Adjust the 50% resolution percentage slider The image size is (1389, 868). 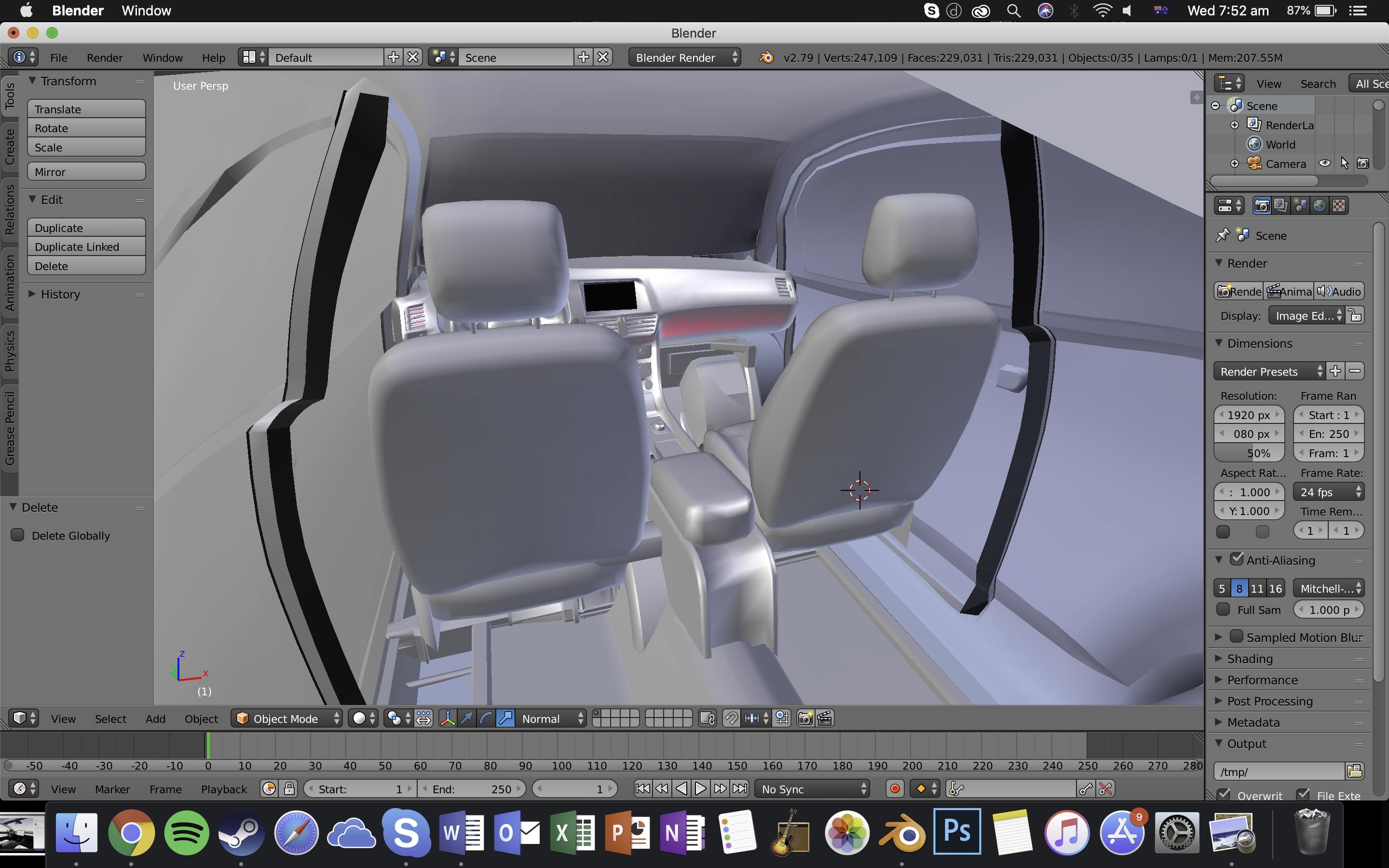1249,453
